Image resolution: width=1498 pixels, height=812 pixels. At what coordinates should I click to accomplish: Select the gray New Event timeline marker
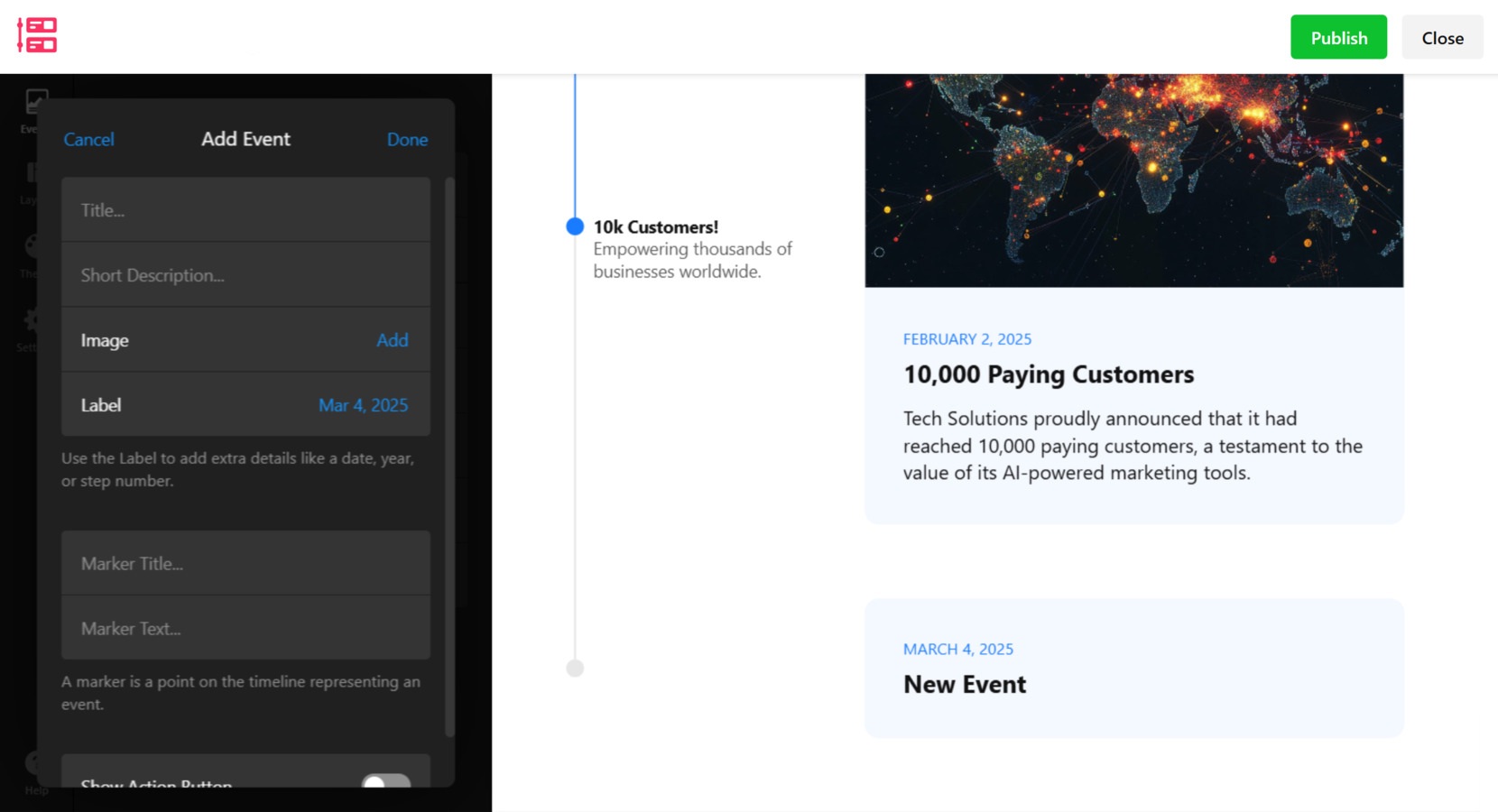pyautogui.click(x=575, y=668)
